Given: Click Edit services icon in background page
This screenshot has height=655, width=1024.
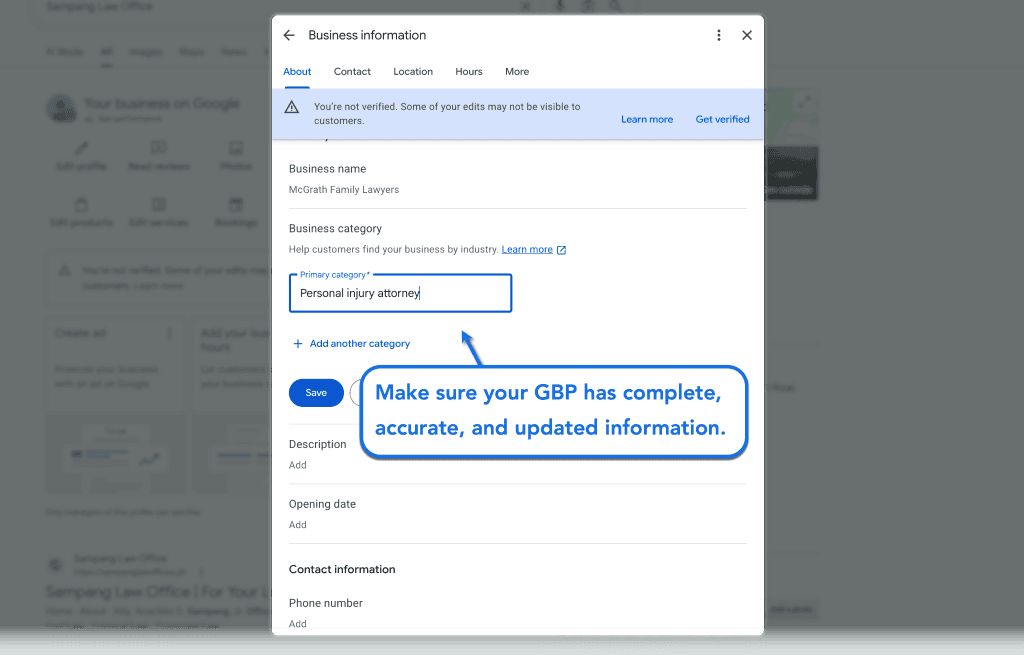Looking at the screenshot, I should [x=159, y=204].
